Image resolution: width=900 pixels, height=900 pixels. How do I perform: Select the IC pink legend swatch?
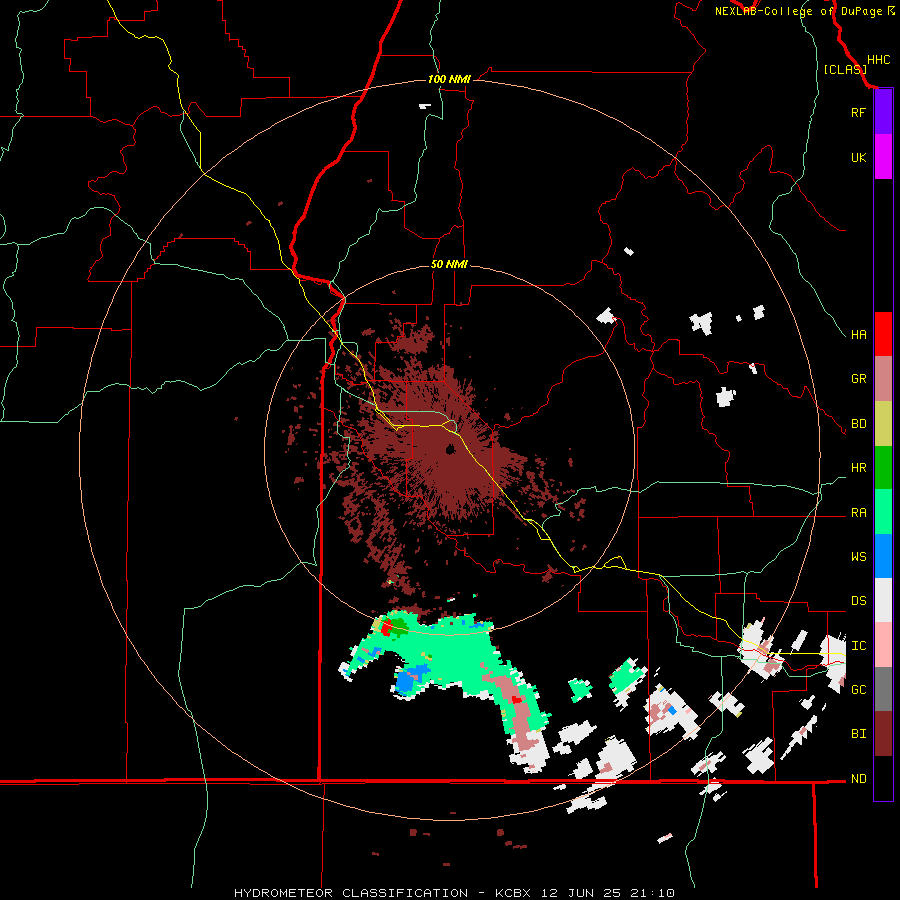click(883, 645)
